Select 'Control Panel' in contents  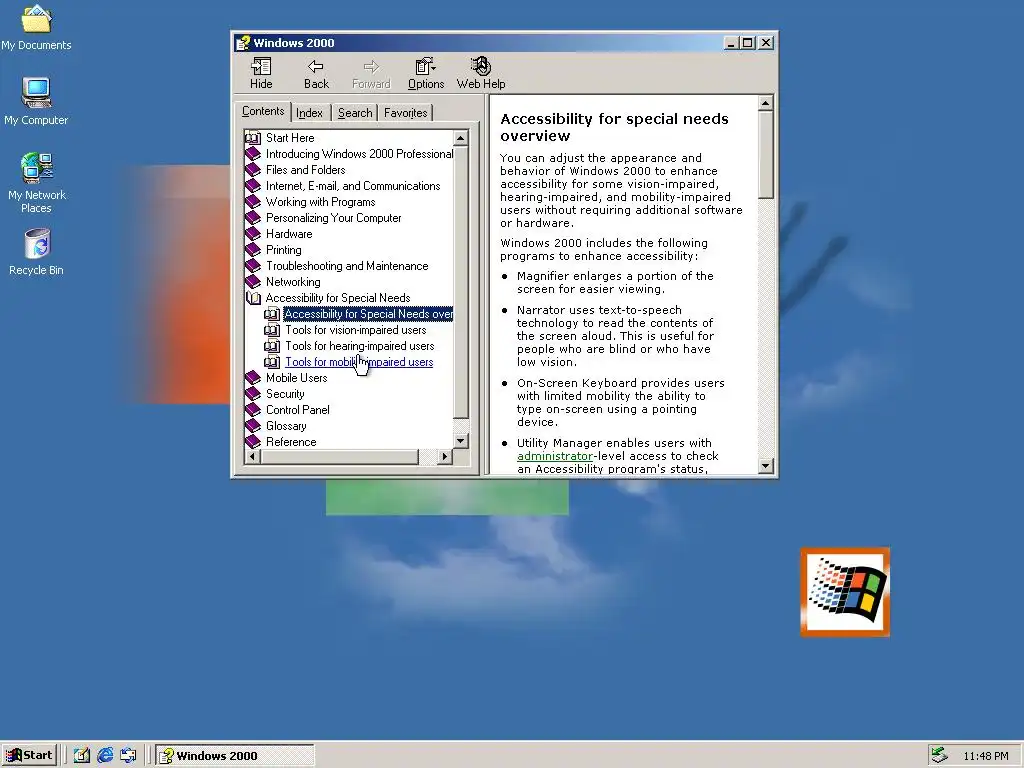(x=298, y=410)
